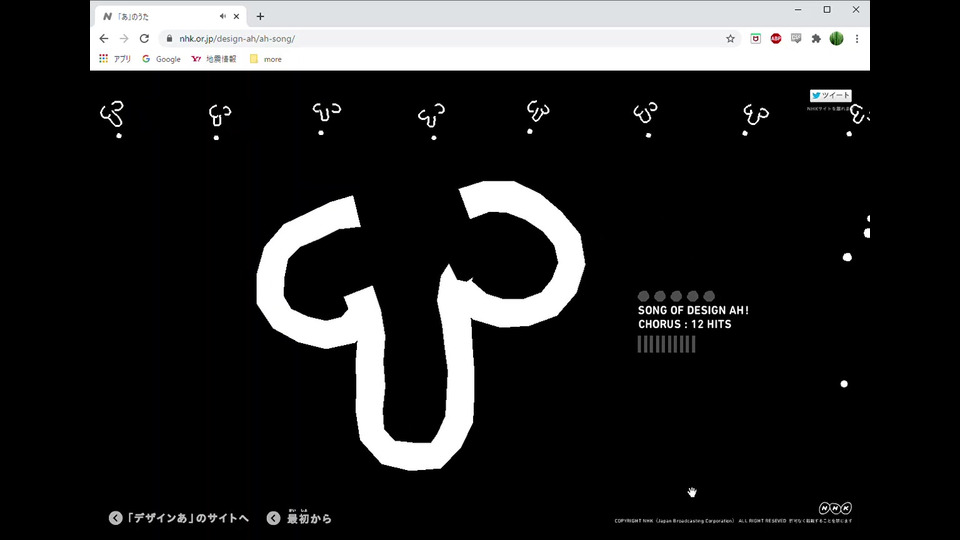
Task: Minimize the Chrome window
Action: (798, 10)
